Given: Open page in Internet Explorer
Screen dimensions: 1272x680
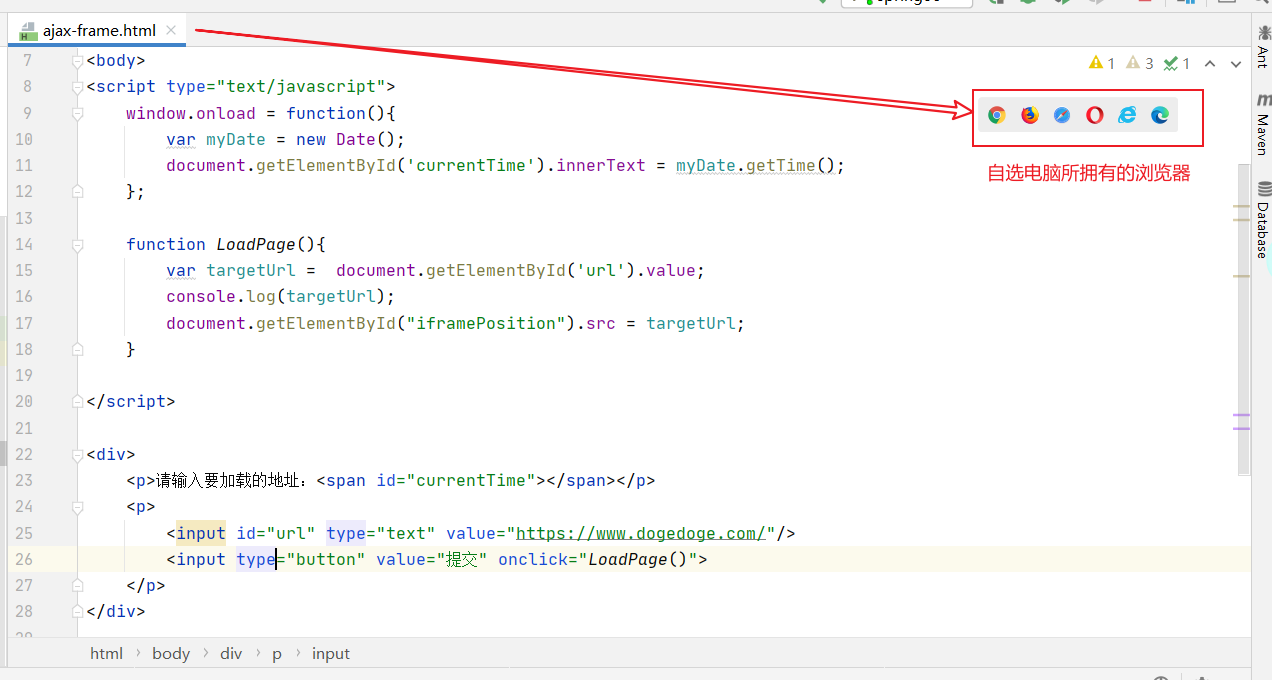Looking at the screenshot, I should click(x=1127, y=115).
